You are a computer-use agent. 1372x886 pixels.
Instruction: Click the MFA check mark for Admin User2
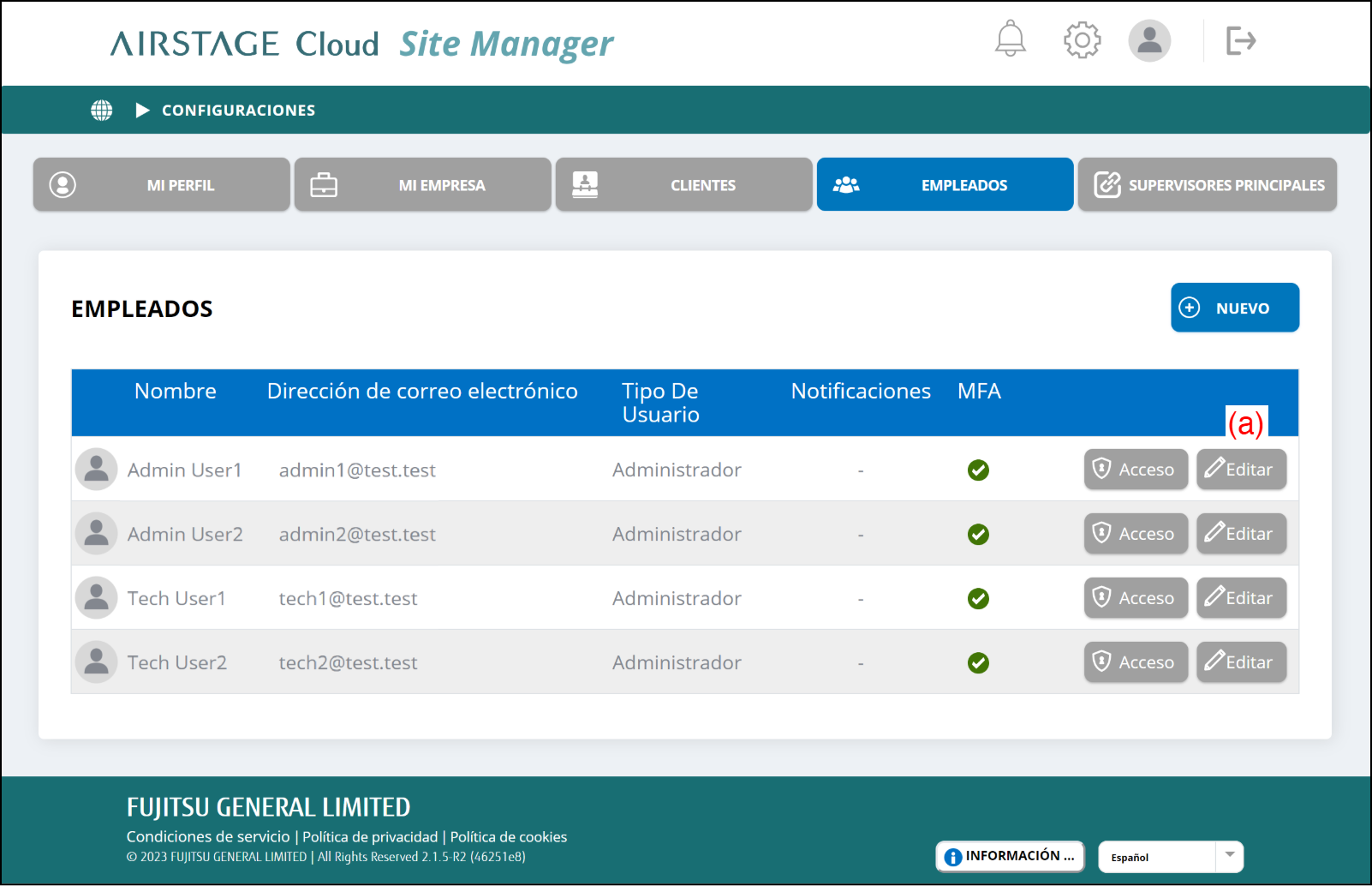pyautogui.click(x=978, y=535)
